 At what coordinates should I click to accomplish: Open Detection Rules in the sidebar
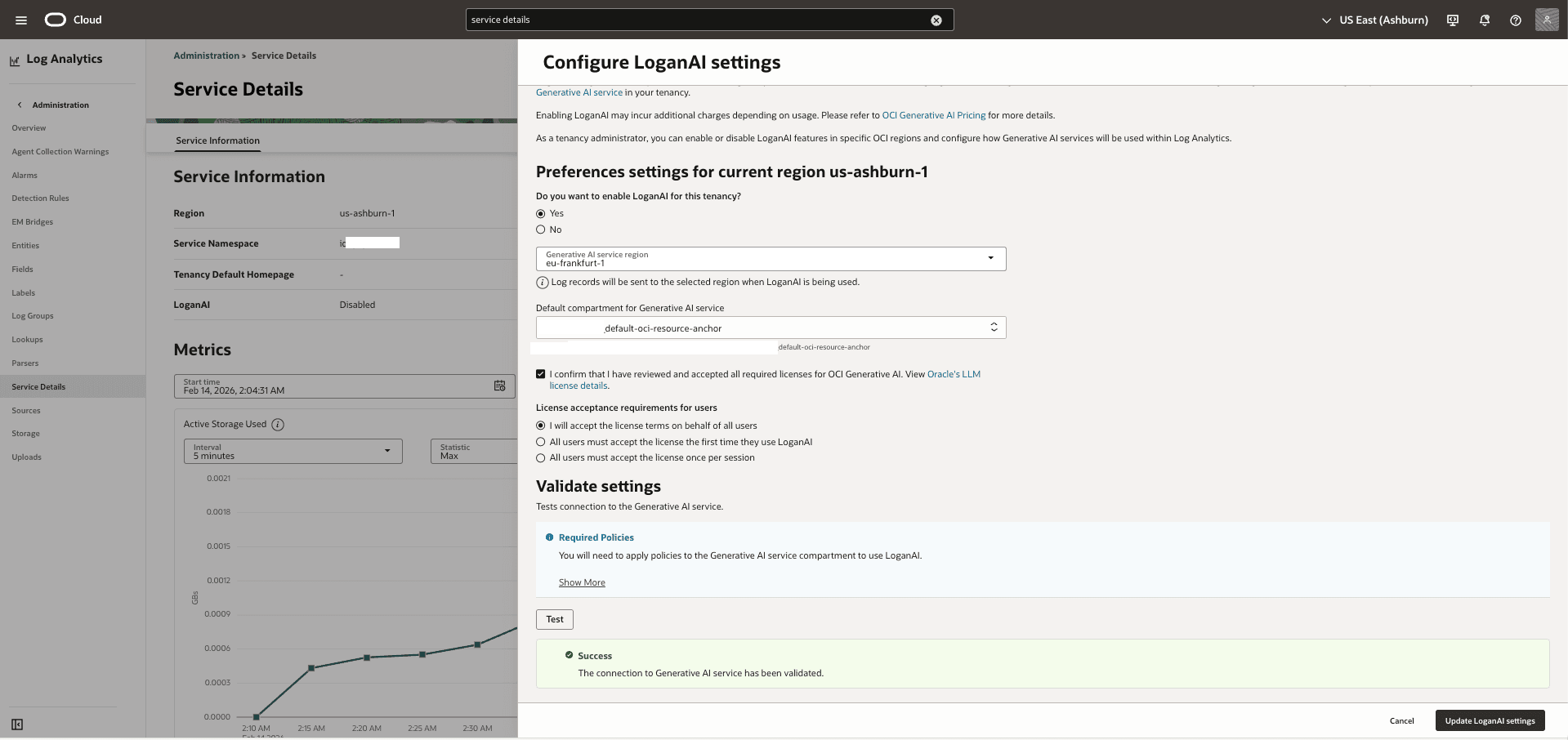(40, 198)
